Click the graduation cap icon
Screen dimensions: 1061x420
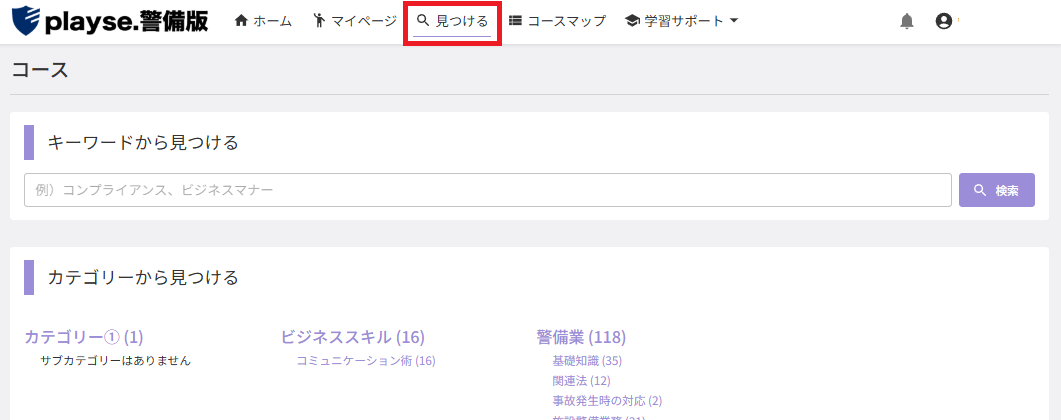633,21
